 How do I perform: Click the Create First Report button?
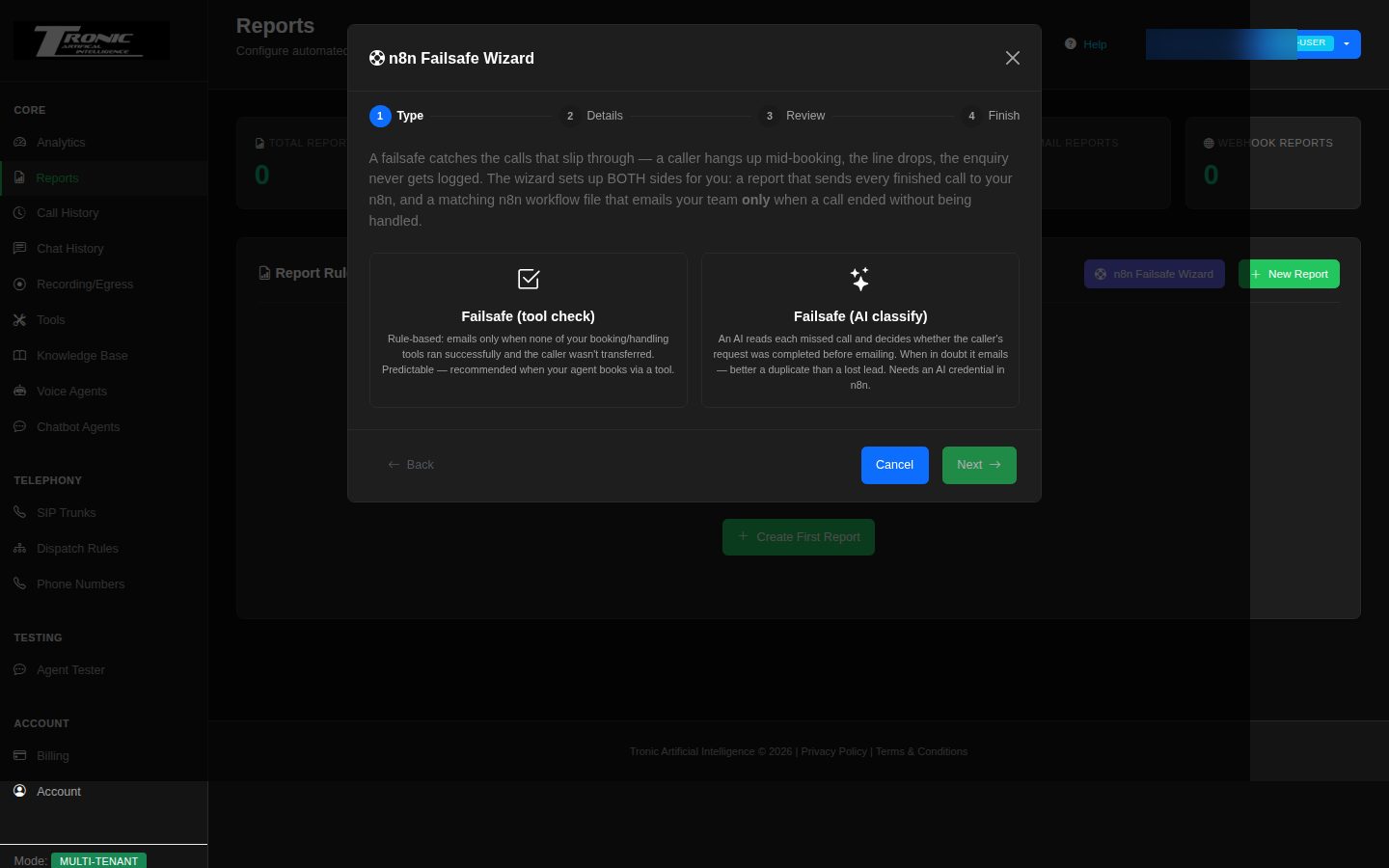point(799,537)
